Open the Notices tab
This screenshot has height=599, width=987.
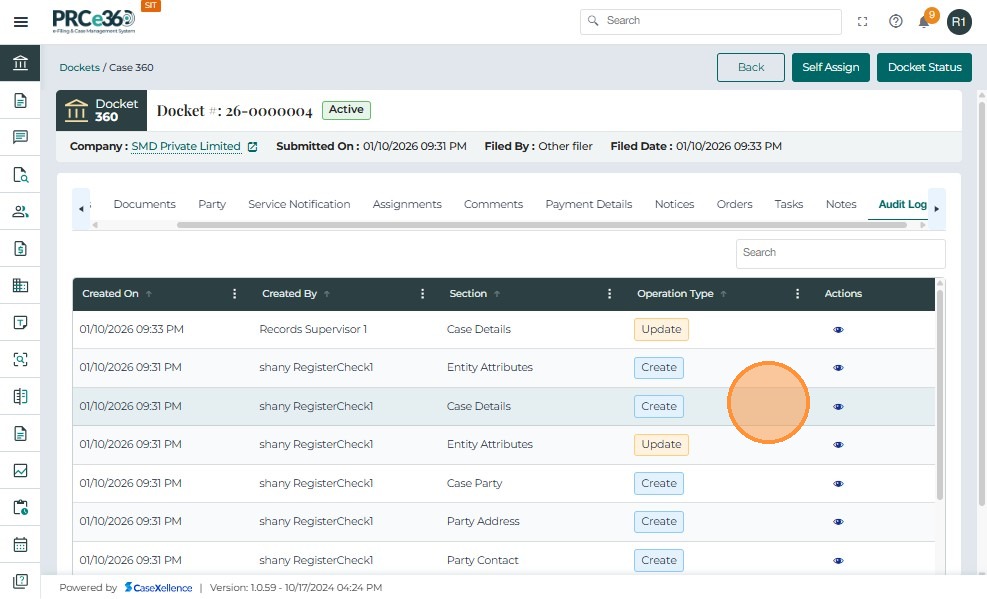674,204
